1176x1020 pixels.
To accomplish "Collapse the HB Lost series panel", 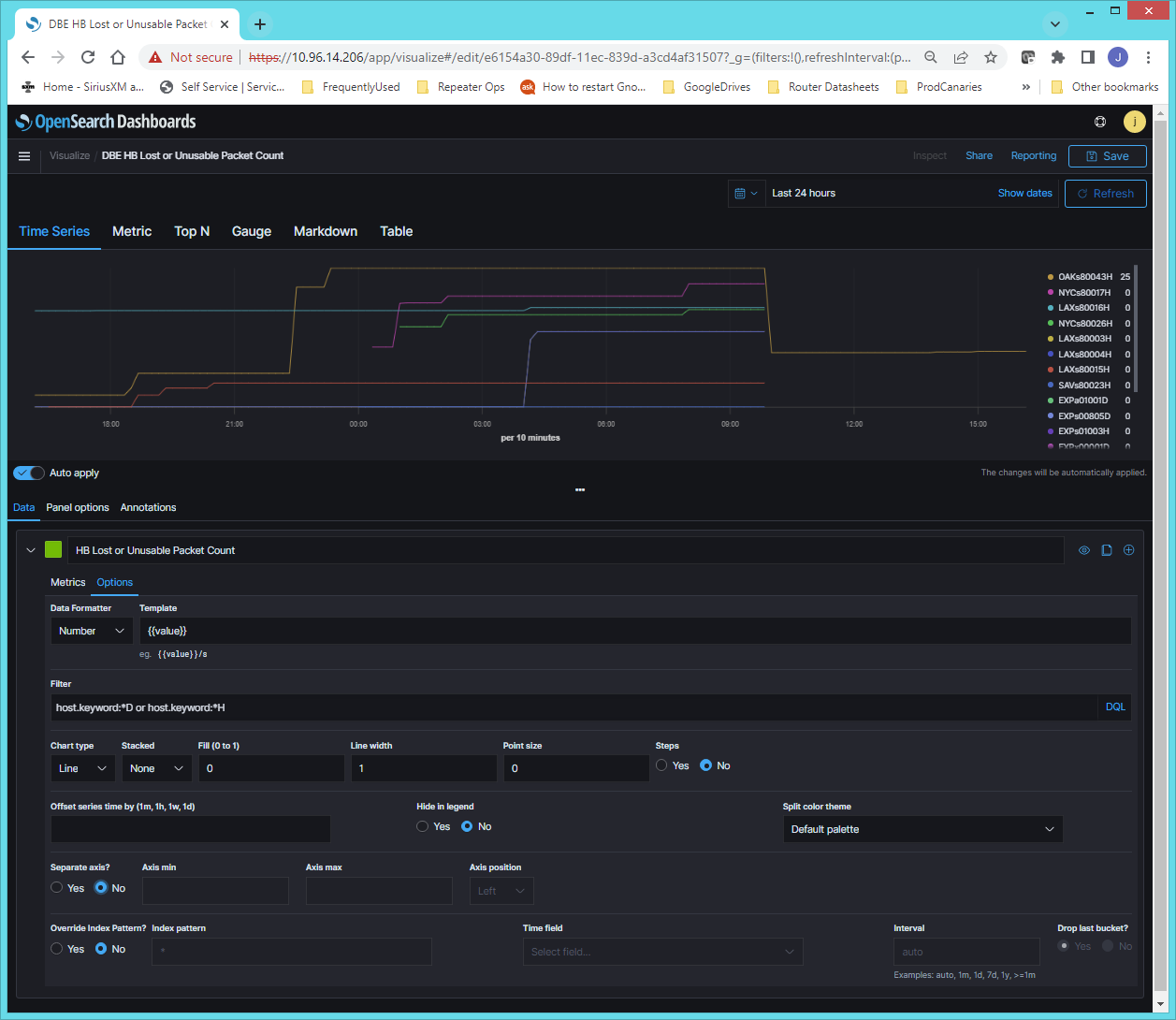I will pos(31,550).
